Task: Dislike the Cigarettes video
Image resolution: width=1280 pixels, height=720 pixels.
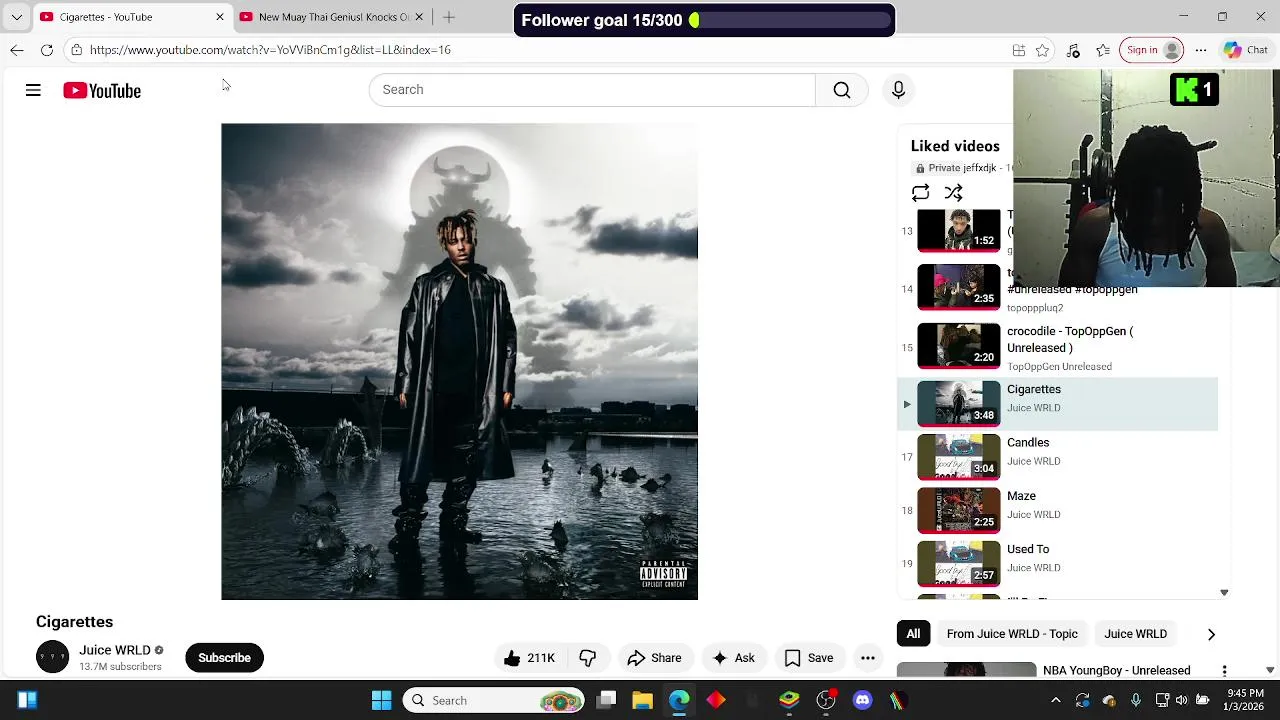Action: pos(588,658)
